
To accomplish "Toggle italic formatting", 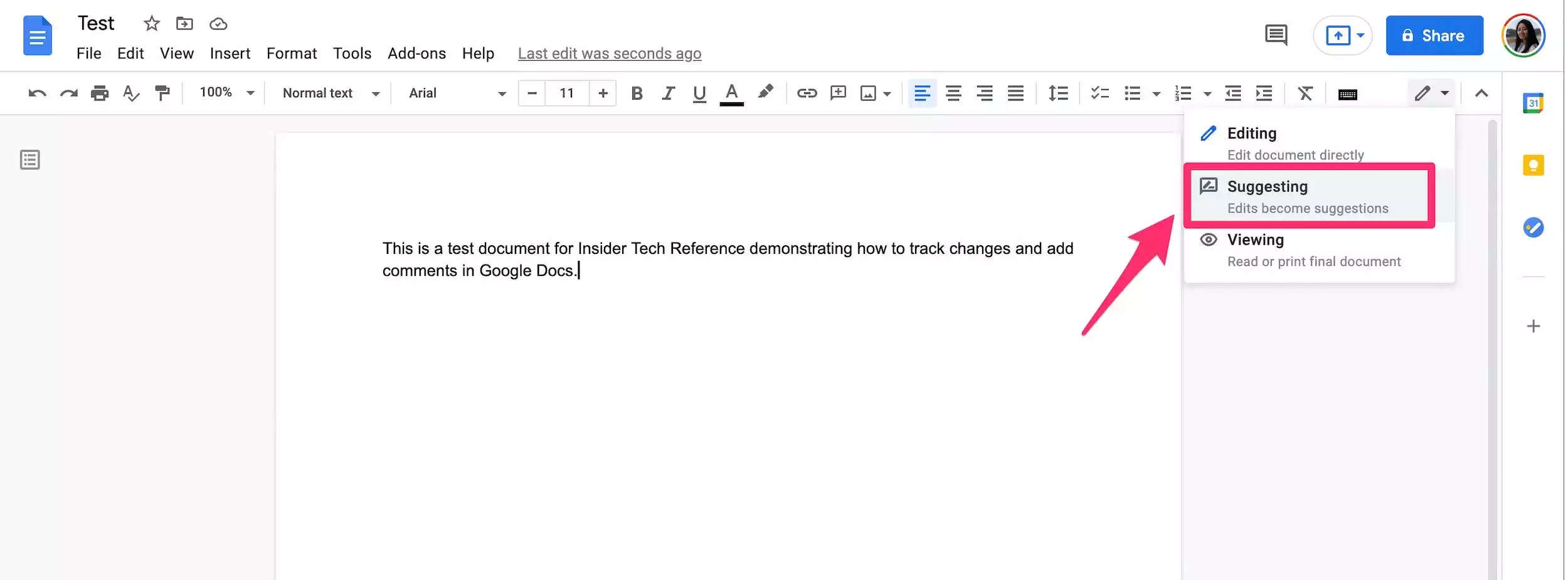I will [x=668, y=93].
